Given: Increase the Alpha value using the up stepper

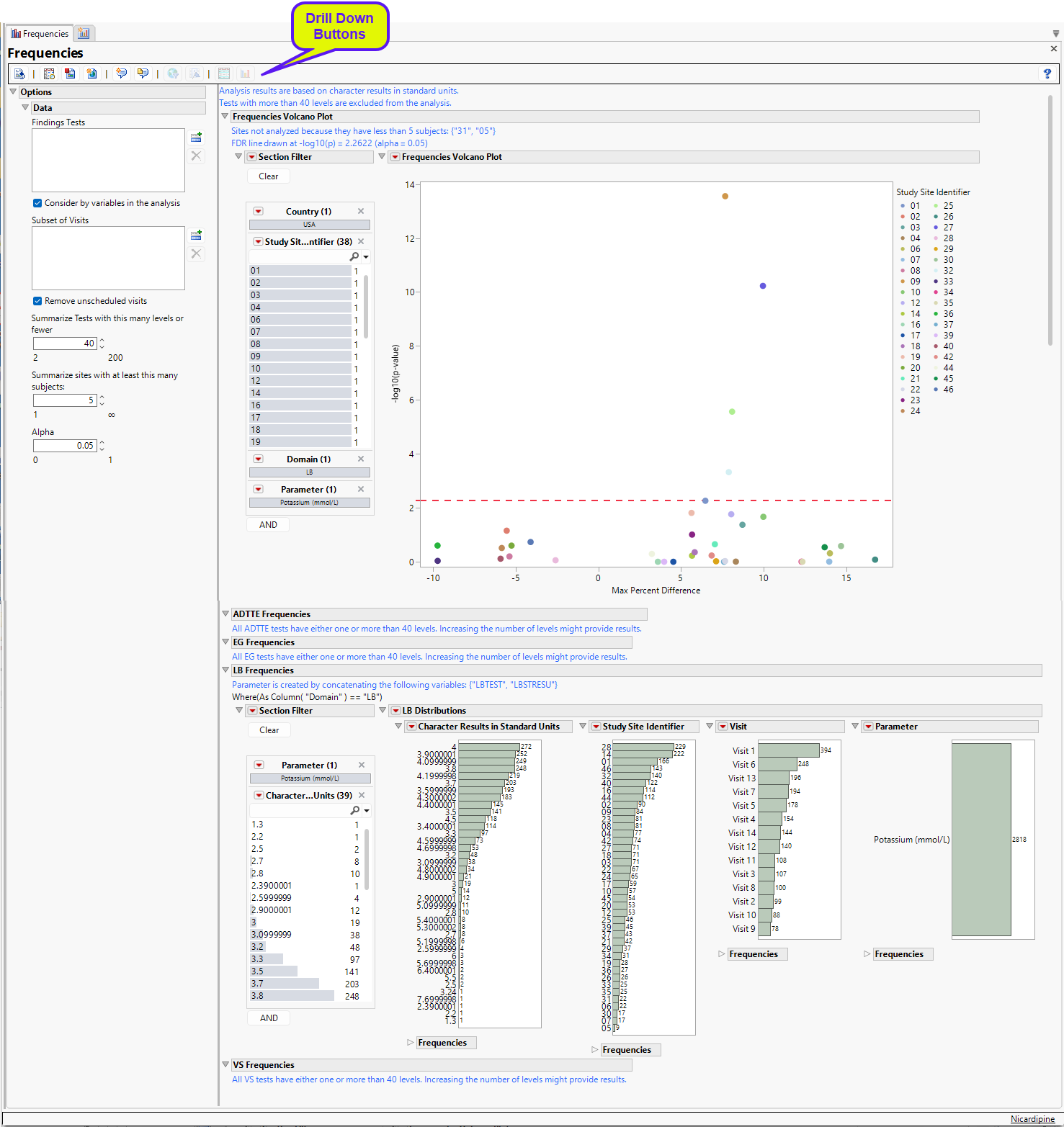Looking at the screenshot, I should point(102,442).
